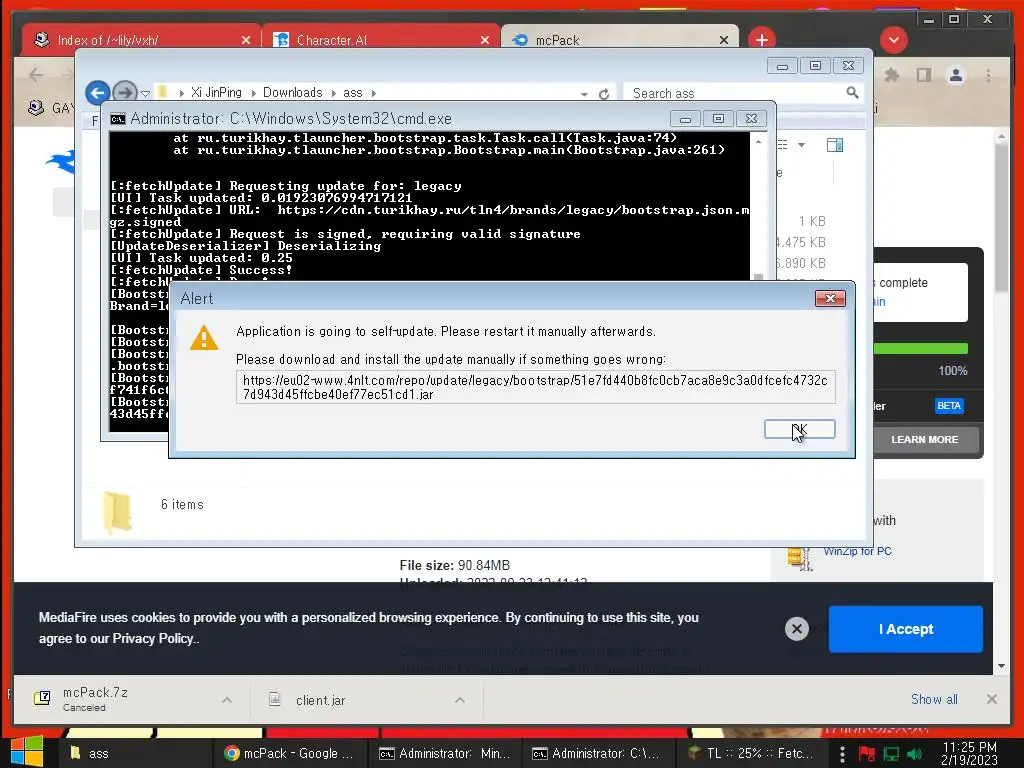Click the WinZip for PC link
Image resolution: width=1024 pixels, height=768 pixels.
tap(857, 551)
